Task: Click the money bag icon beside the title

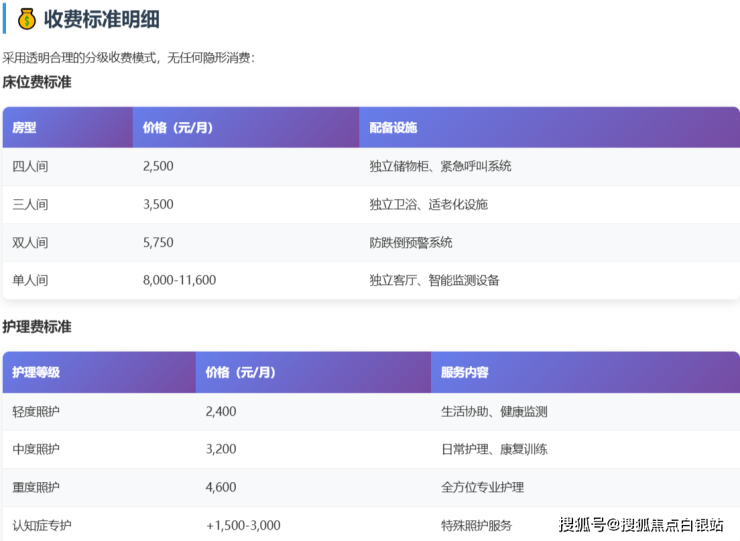Action: click(x=27, y=19)
